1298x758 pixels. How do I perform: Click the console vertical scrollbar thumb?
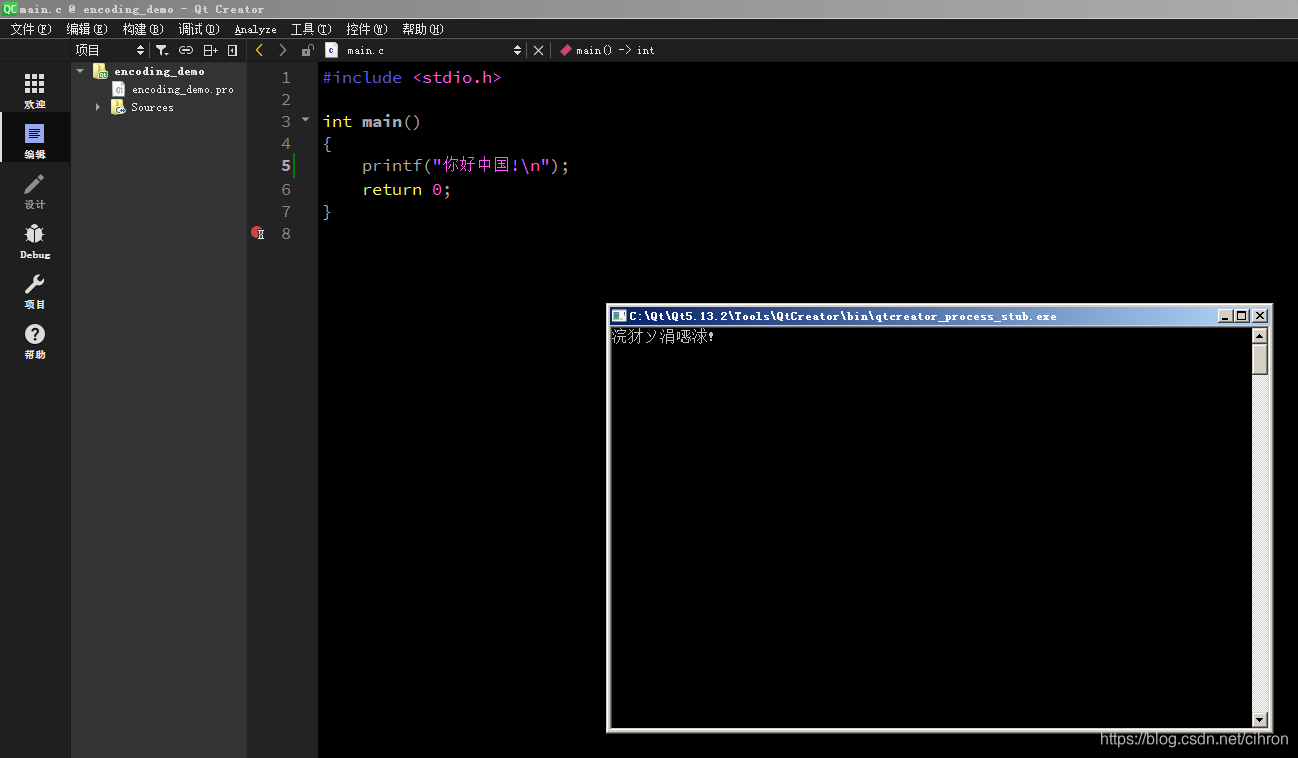pos(1260,359)
